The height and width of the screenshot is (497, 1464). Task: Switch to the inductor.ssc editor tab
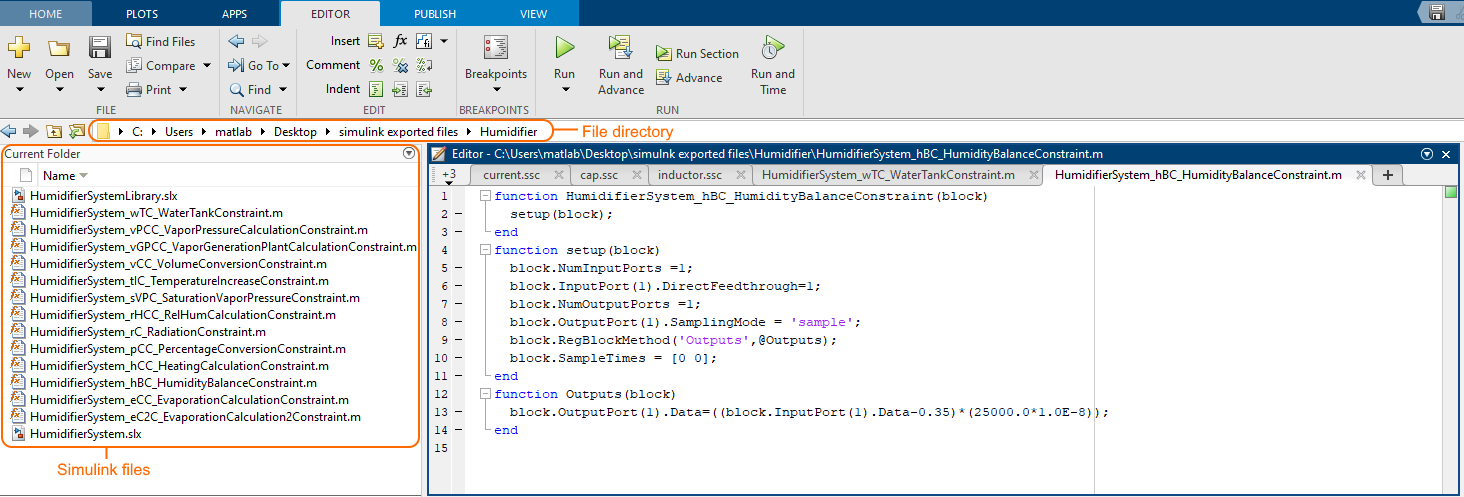(x=690, y=175)
